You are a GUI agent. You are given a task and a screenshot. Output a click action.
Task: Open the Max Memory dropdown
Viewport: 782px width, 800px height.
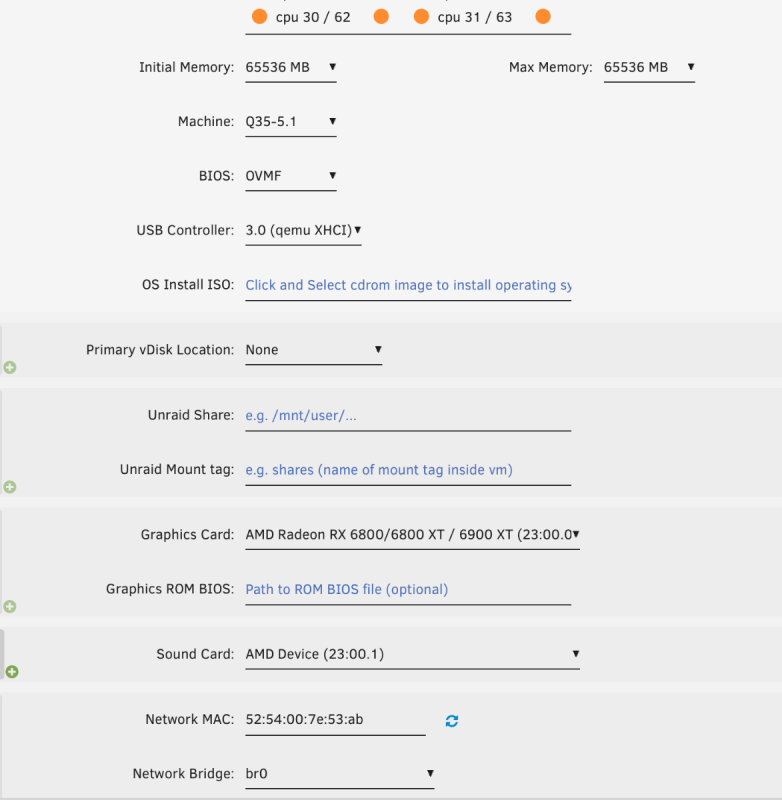[x=649, y=68]
